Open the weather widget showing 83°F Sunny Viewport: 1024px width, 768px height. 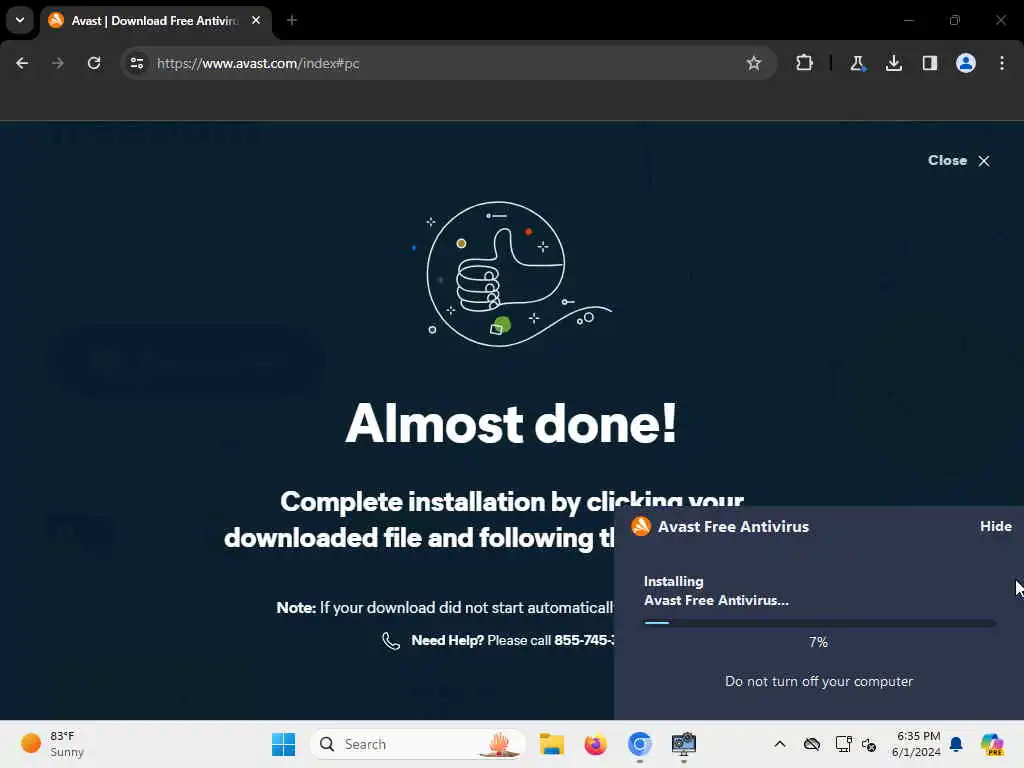[52, 744]
